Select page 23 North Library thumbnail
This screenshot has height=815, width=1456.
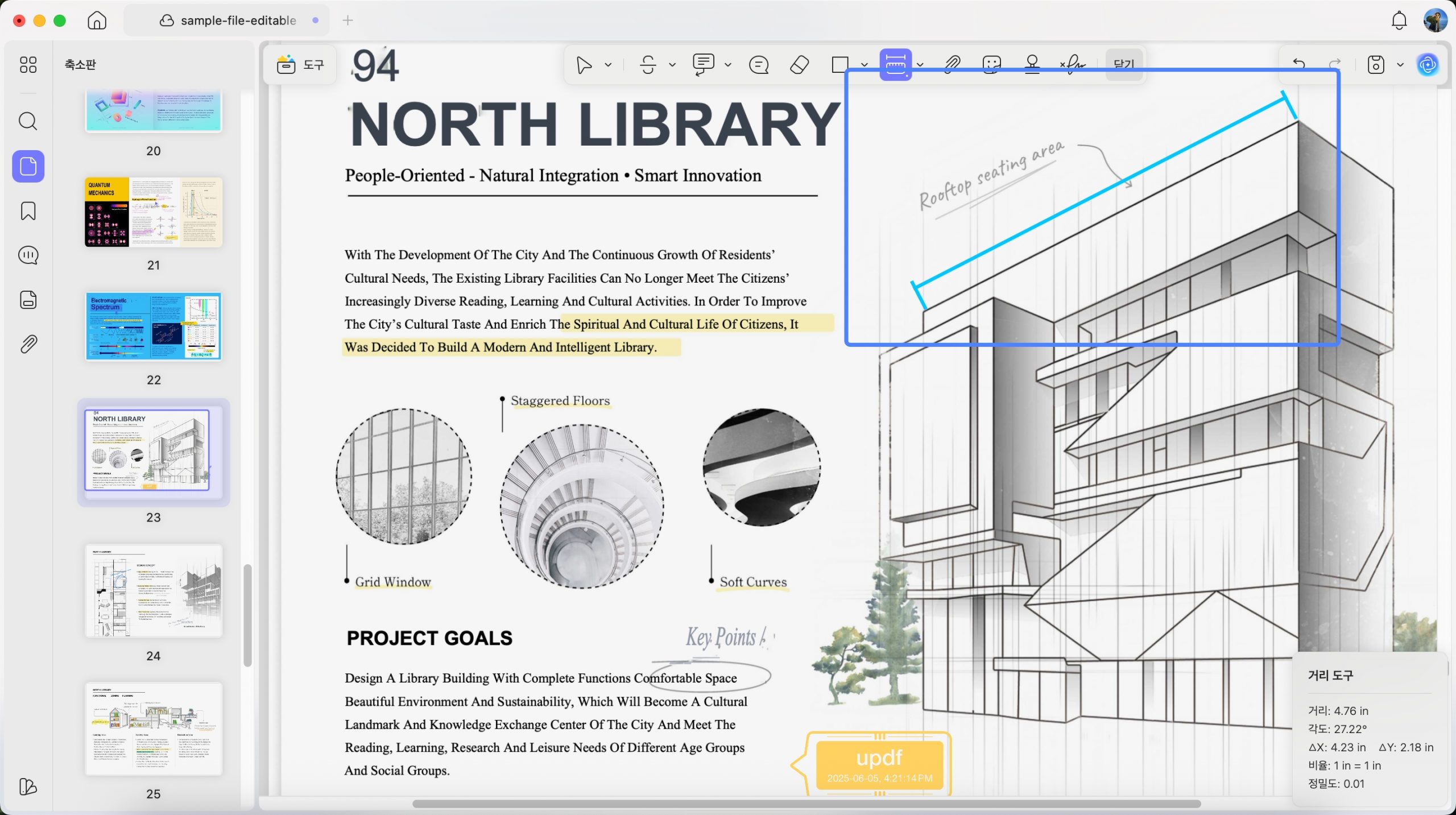(154, 452)
